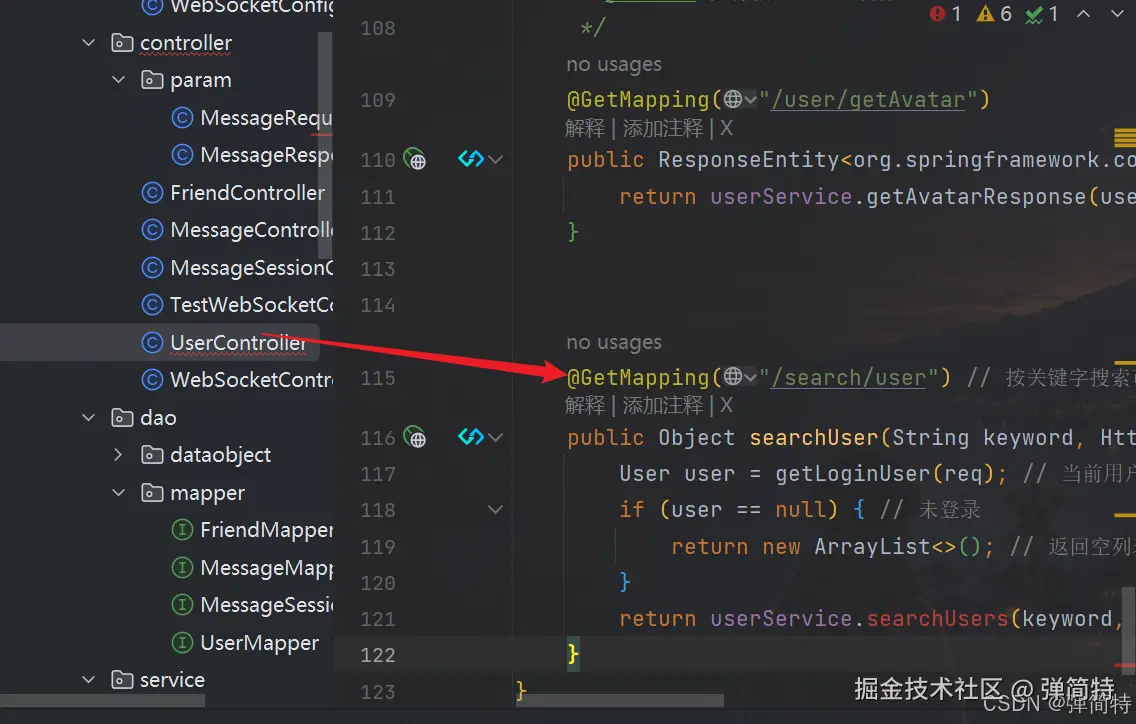Open UserMapper interface
Screen dimensions: 1136x724
(x=259, y=643)
